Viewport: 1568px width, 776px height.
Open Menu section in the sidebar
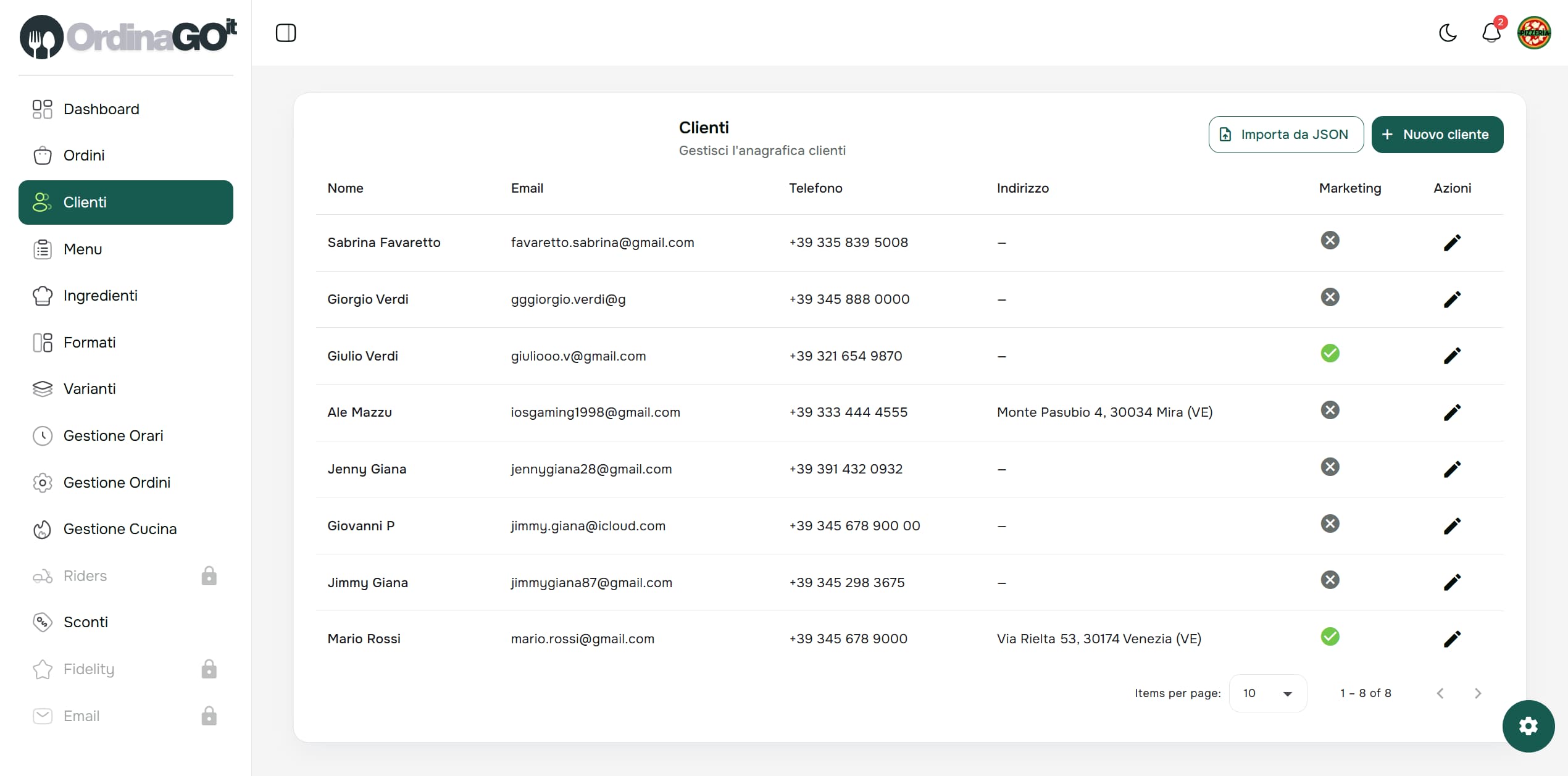126,249
